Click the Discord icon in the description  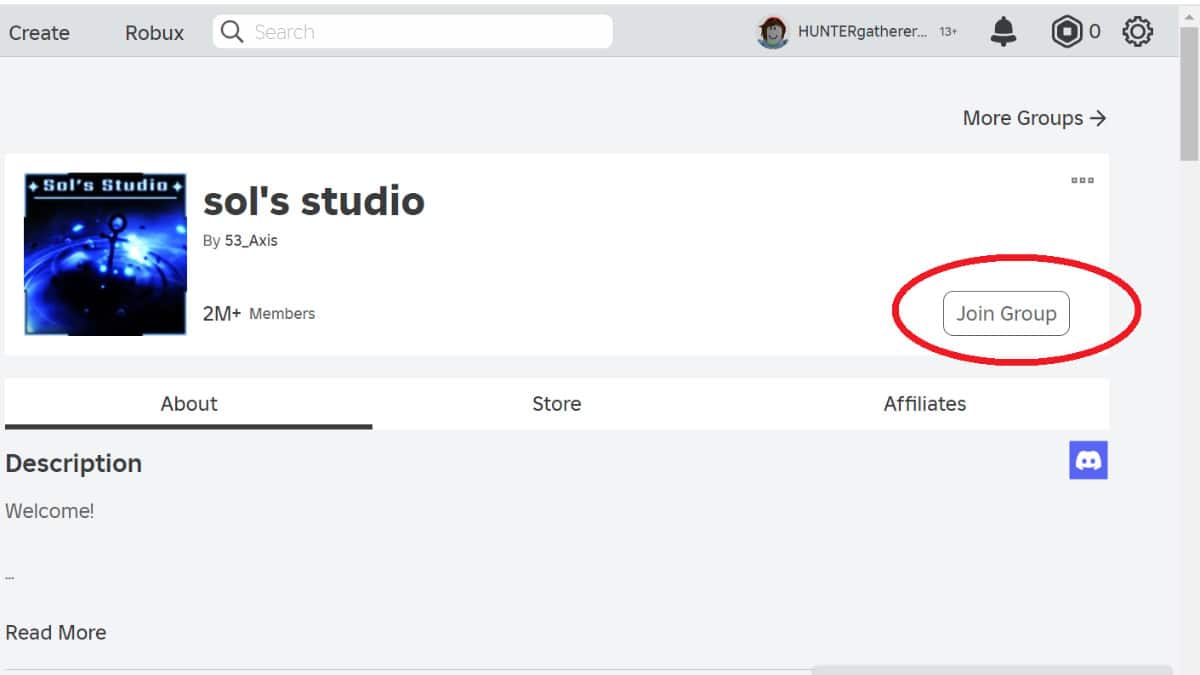click(x=1088, y=460)
